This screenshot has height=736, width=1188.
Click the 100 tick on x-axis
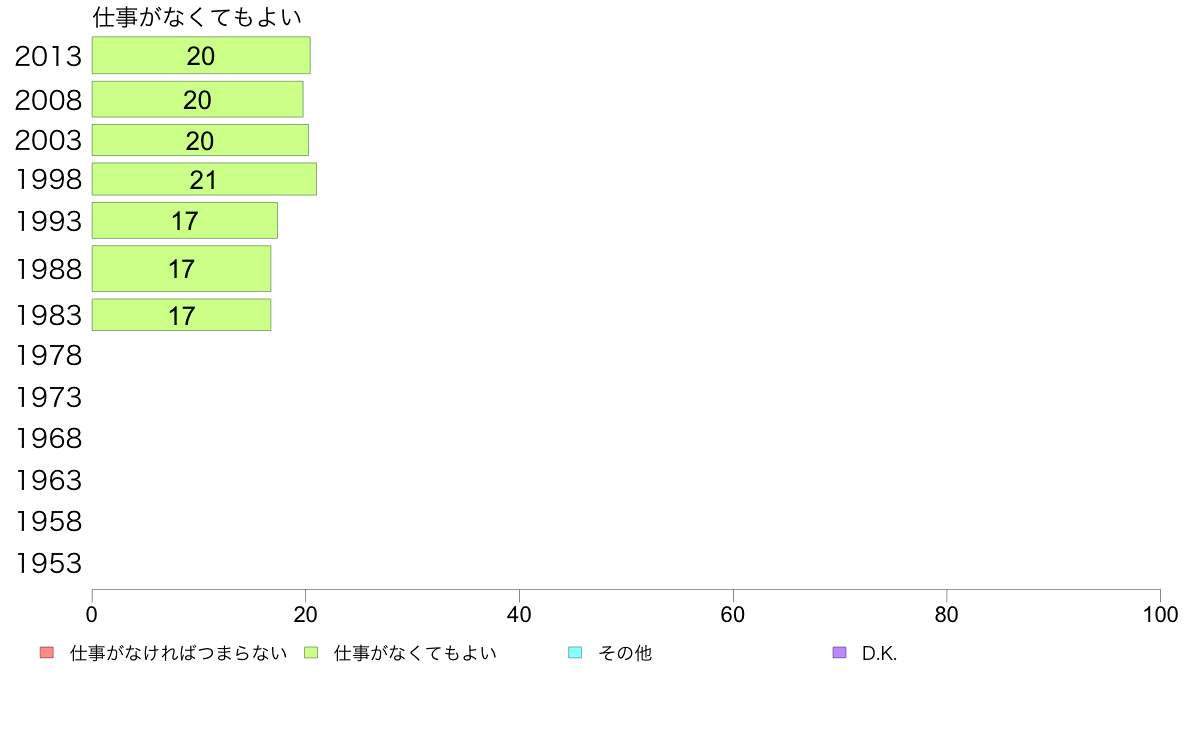pyautogui.click(x=1160, y=614)
